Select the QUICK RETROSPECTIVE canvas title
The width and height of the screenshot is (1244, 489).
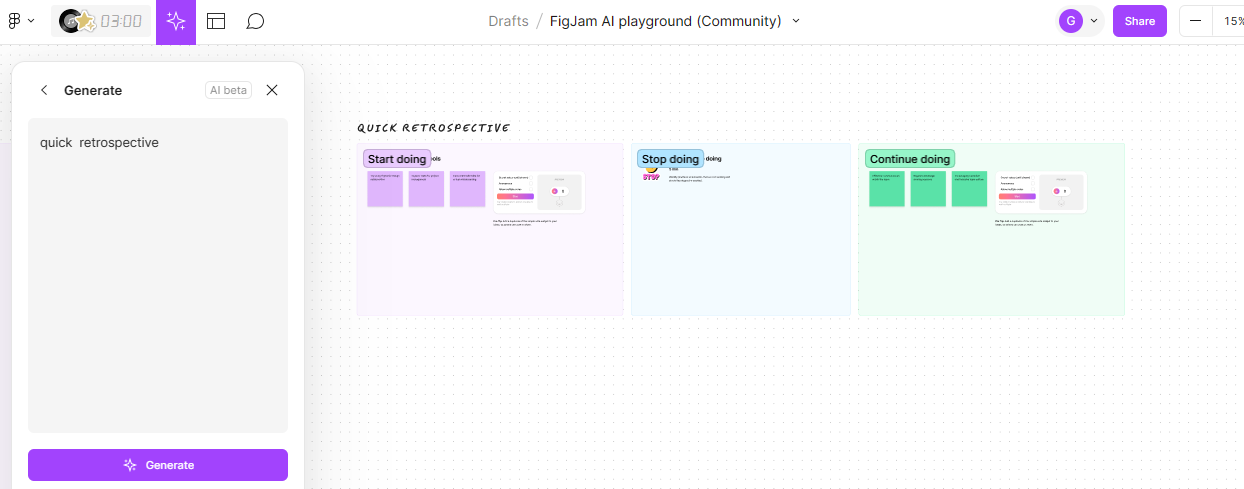click(x=434, y=128)
